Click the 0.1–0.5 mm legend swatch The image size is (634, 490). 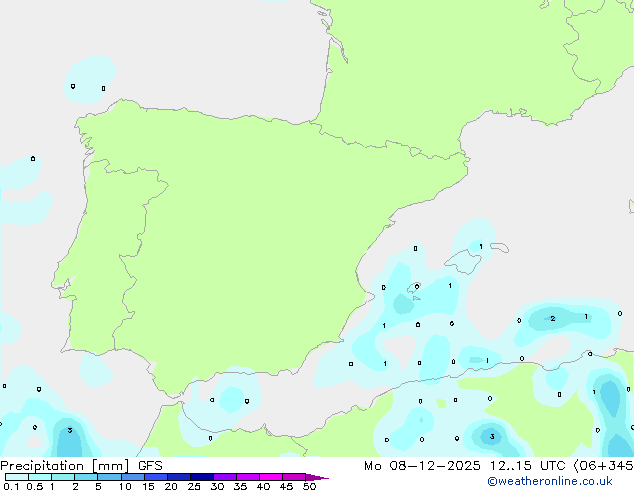[17, 477]
